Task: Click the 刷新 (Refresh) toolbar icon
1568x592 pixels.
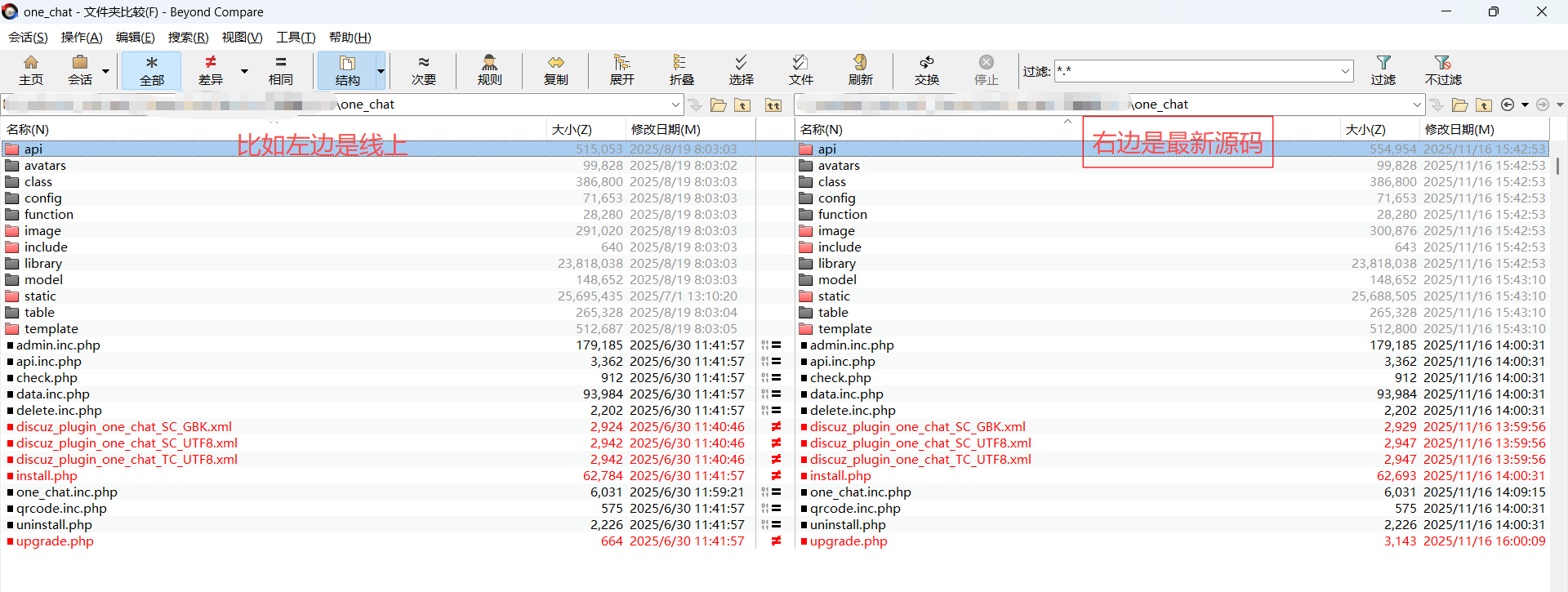Action: click(860, 70)
